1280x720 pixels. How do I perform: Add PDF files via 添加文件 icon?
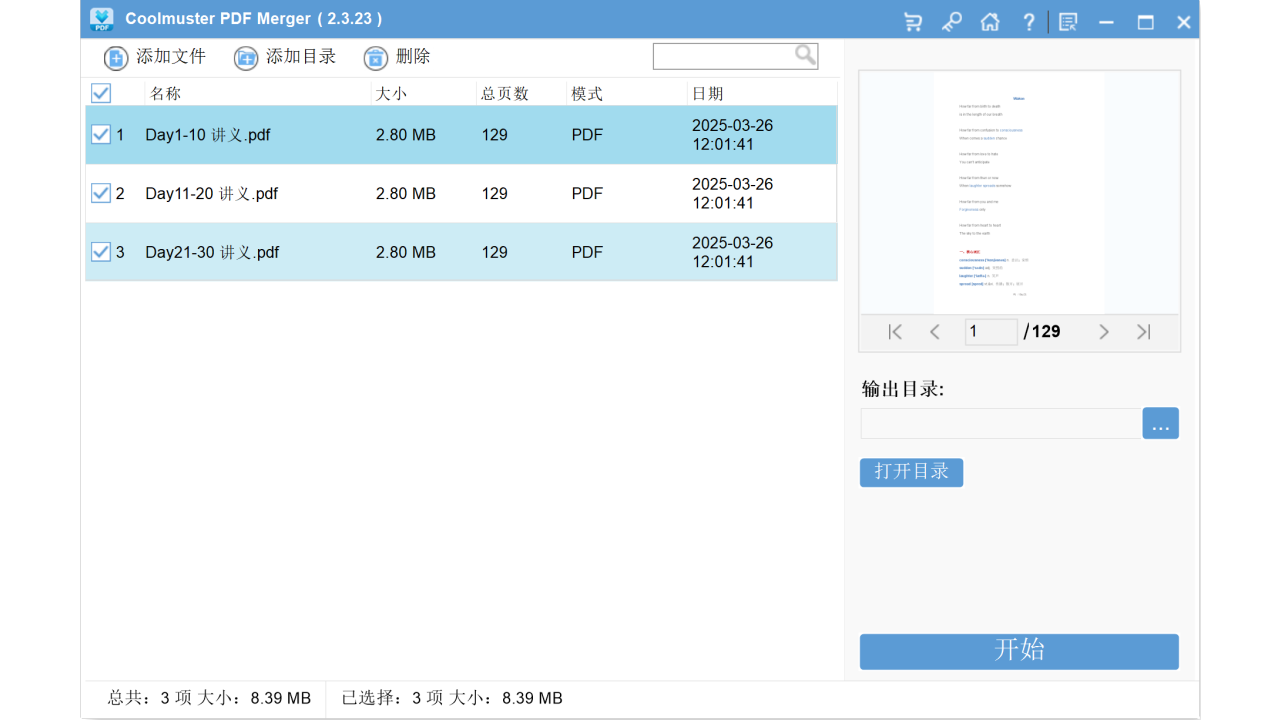click(x=115, y=57)
